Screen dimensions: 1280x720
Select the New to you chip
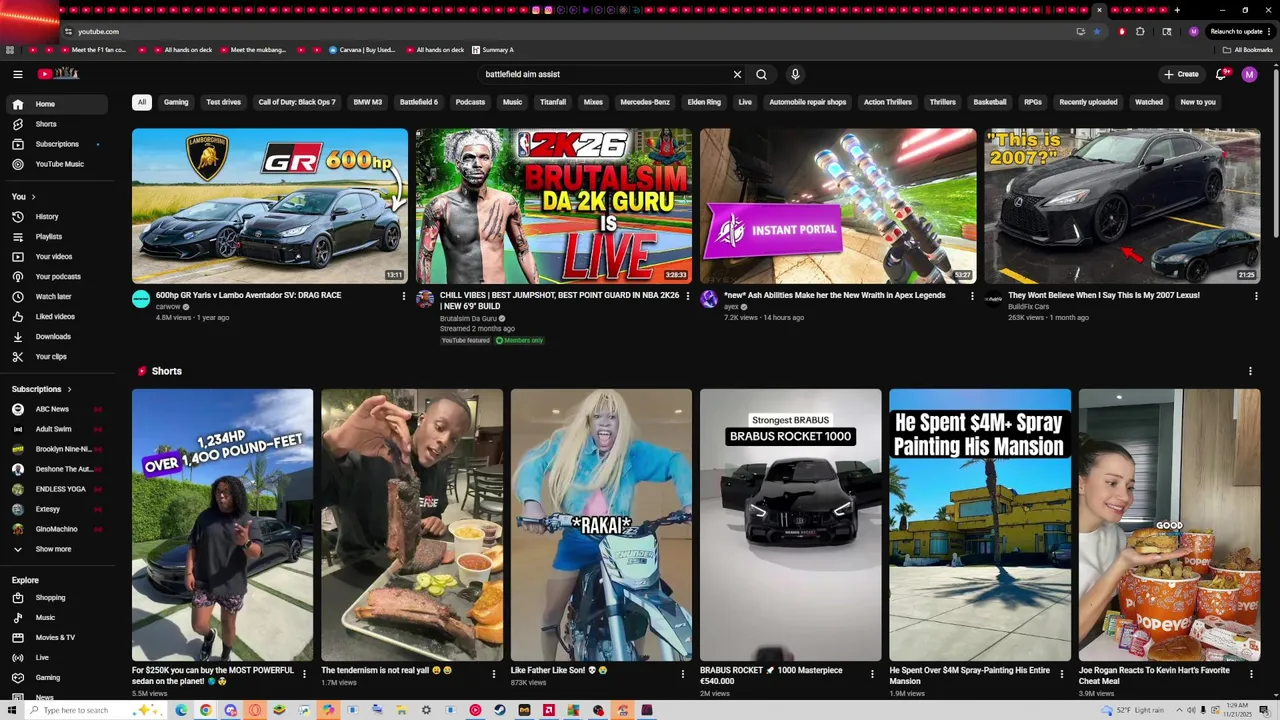pos(1198,102)
